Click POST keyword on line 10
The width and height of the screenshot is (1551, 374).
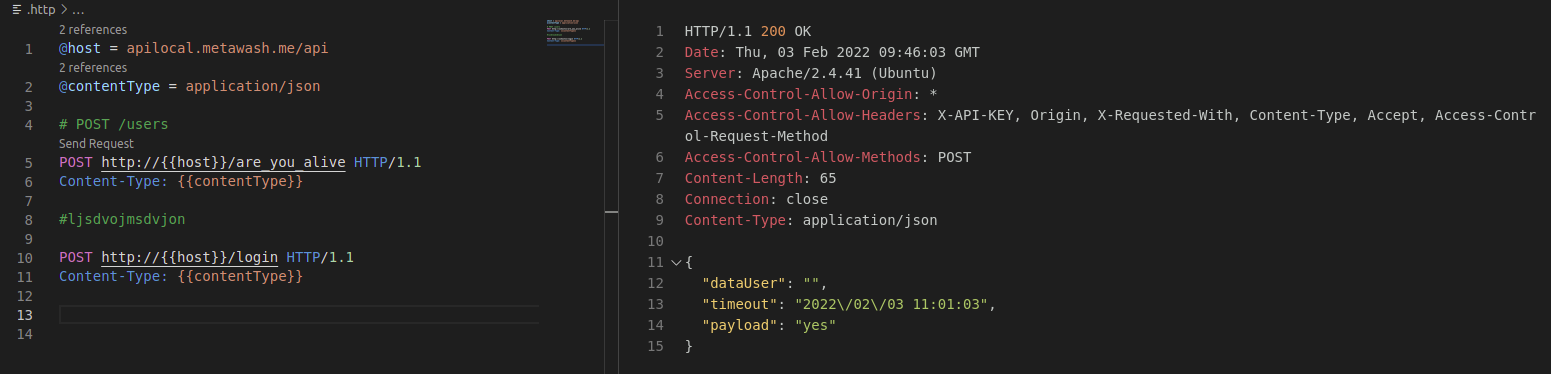click(76, 258)
